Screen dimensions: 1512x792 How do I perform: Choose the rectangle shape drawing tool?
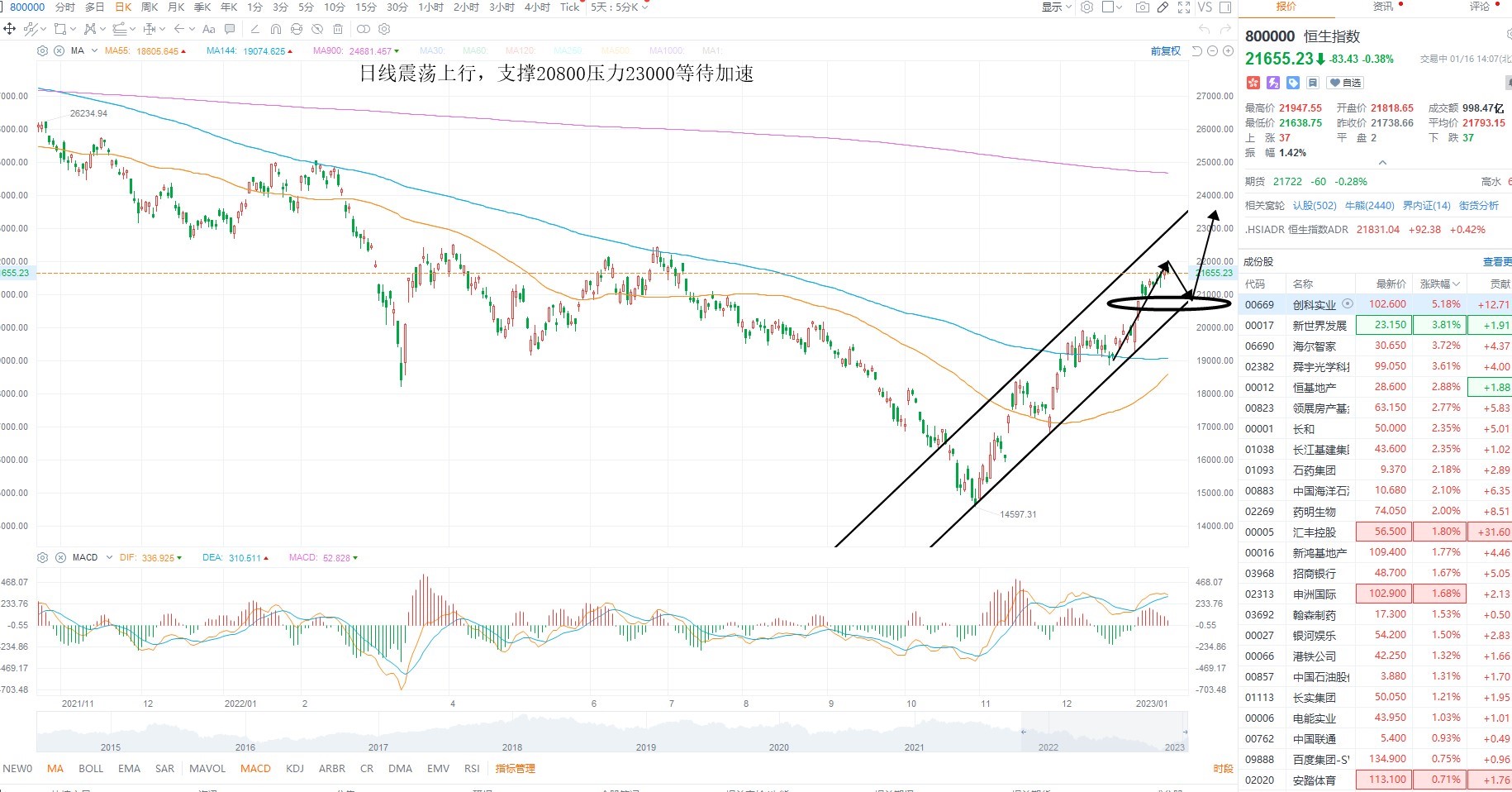(x=60, y=29)
